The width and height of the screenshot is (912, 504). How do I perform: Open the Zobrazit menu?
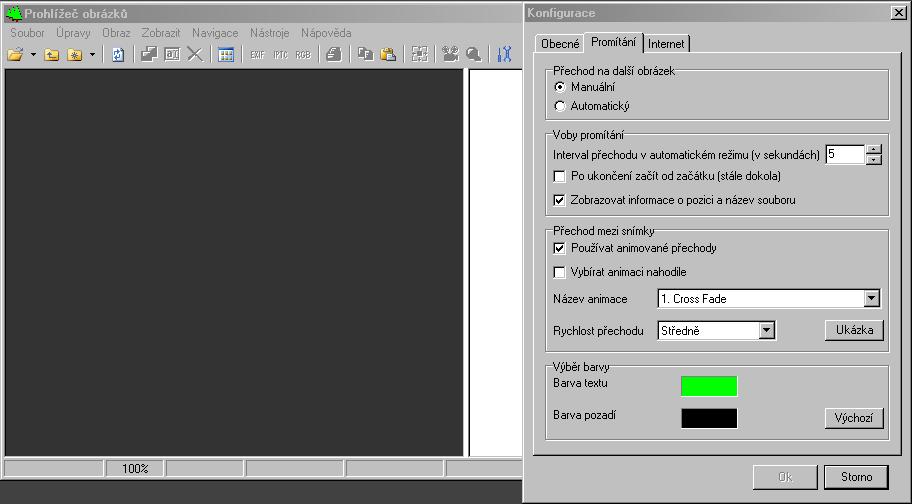coord(161,33)
